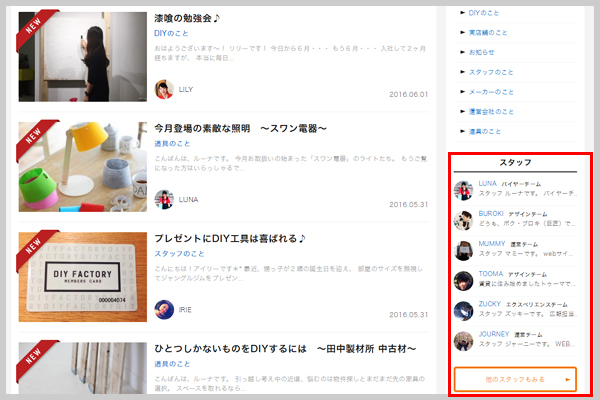
Task: Open ZUCKY staff profile name
Action: point(489,304)
